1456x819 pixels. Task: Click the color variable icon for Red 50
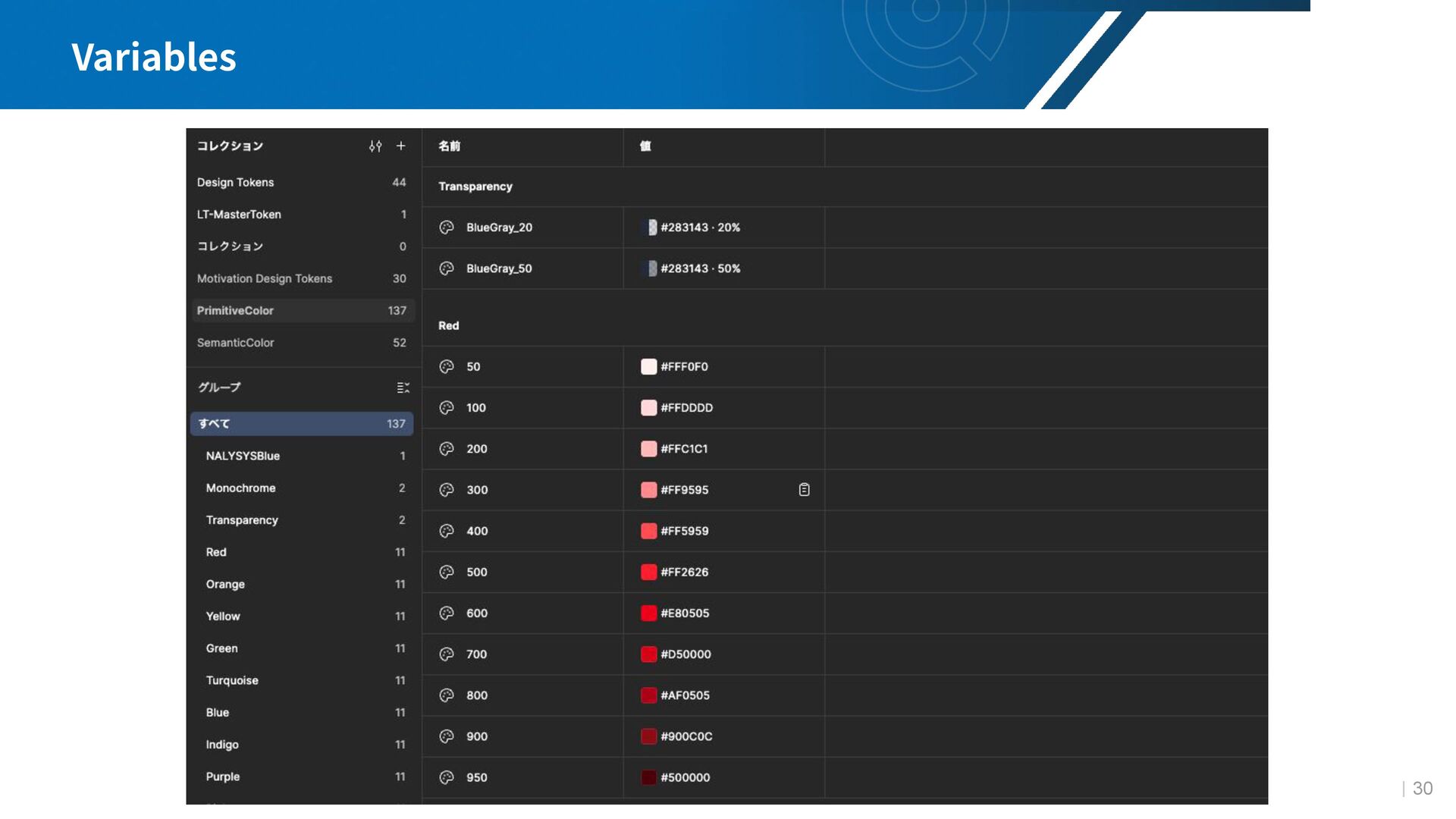click(x=447, y=367)
